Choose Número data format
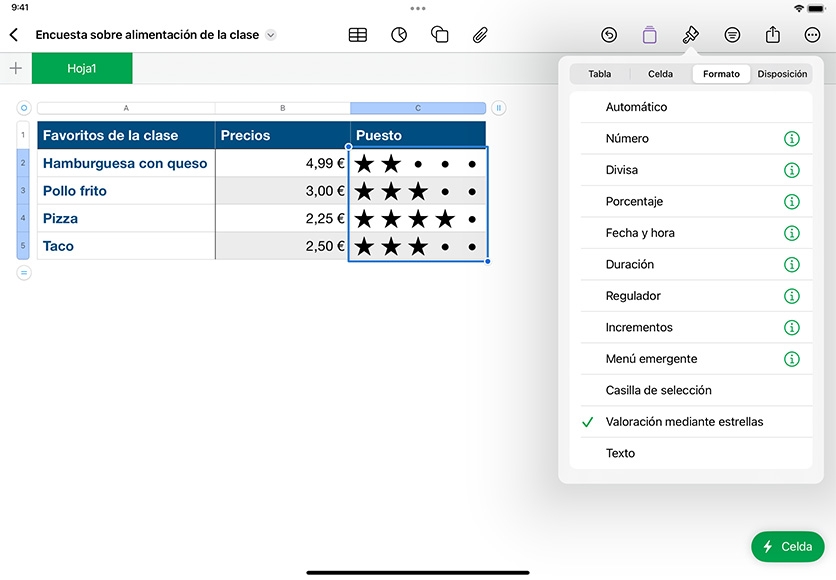This screenshot has height=580, width=836. [x=691, y=139]
